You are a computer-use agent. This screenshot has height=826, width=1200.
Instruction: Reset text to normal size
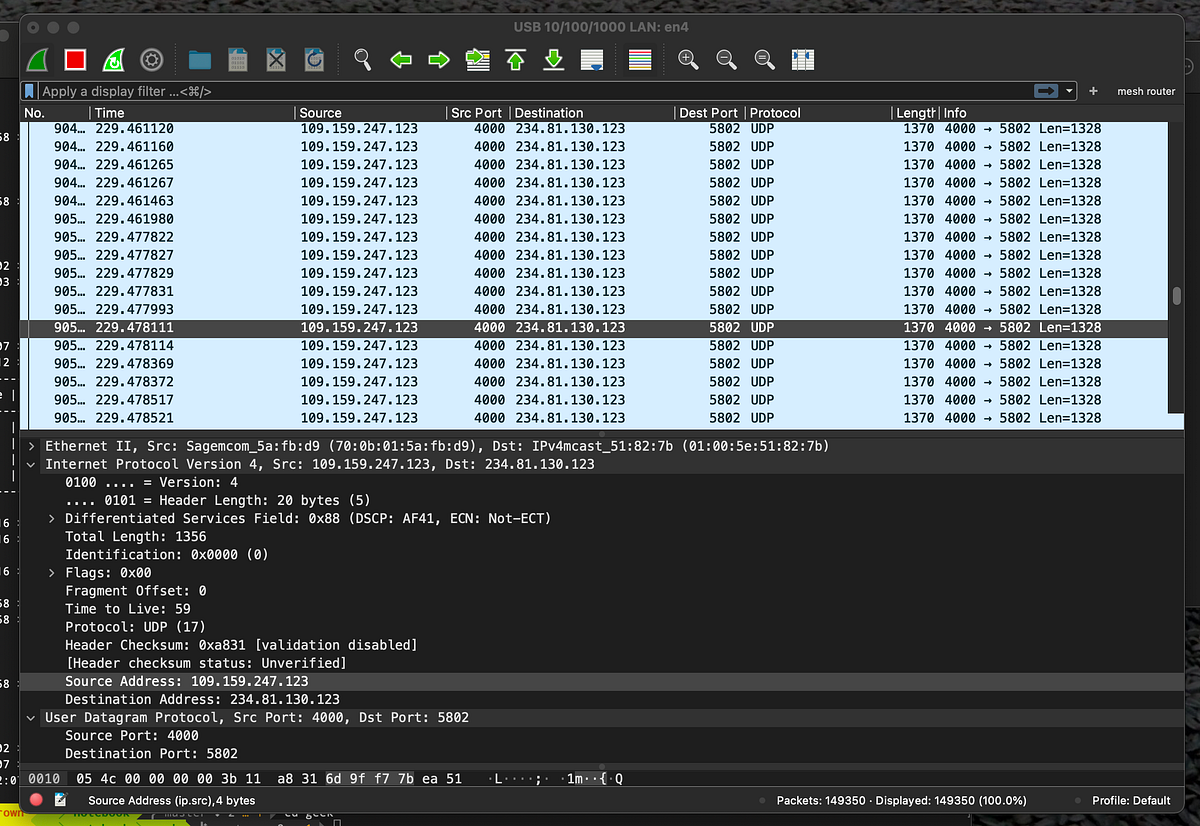765,60
